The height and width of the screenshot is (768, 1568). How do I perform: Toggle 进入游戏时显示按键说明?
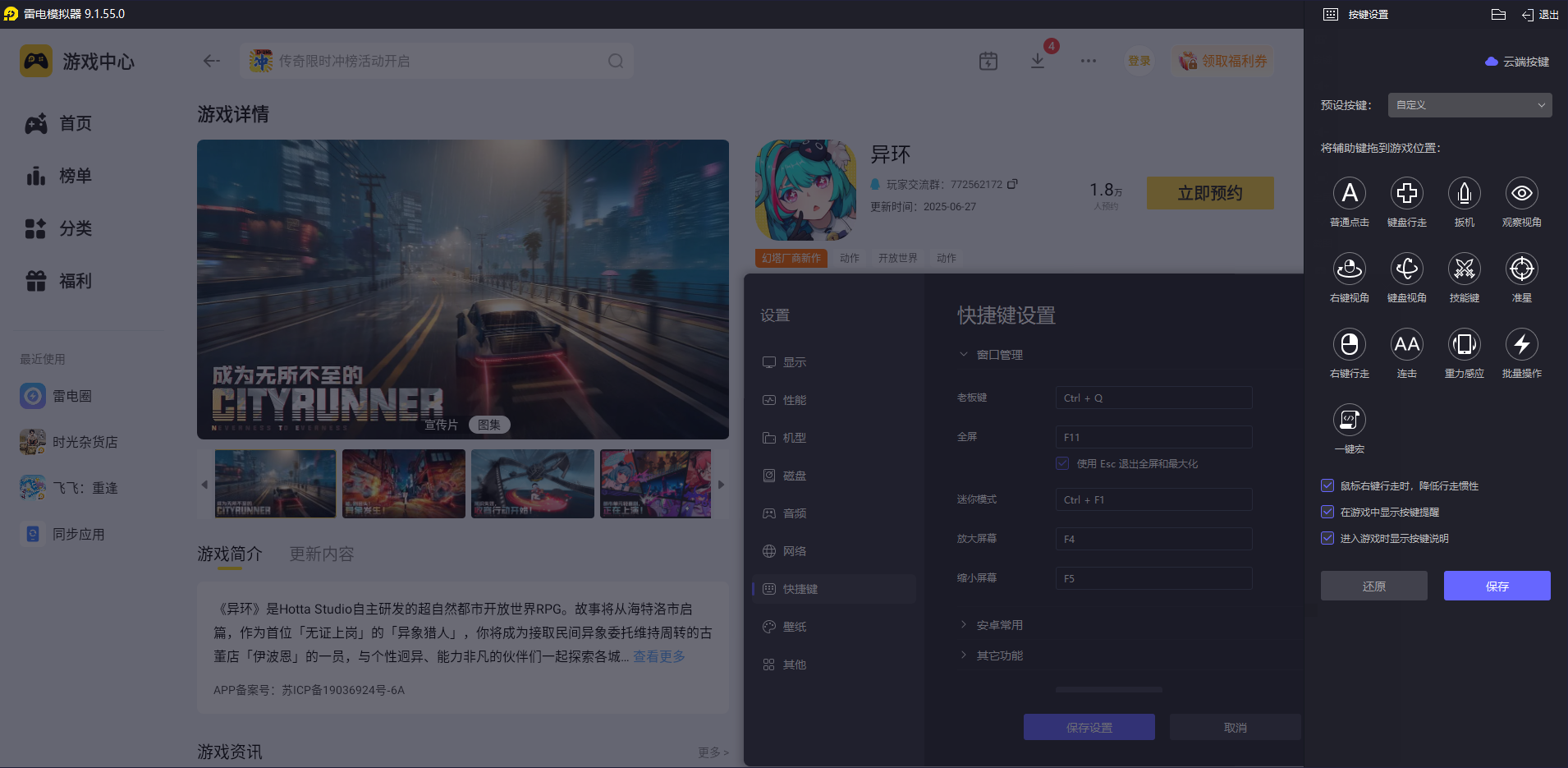pos(1327,538)
